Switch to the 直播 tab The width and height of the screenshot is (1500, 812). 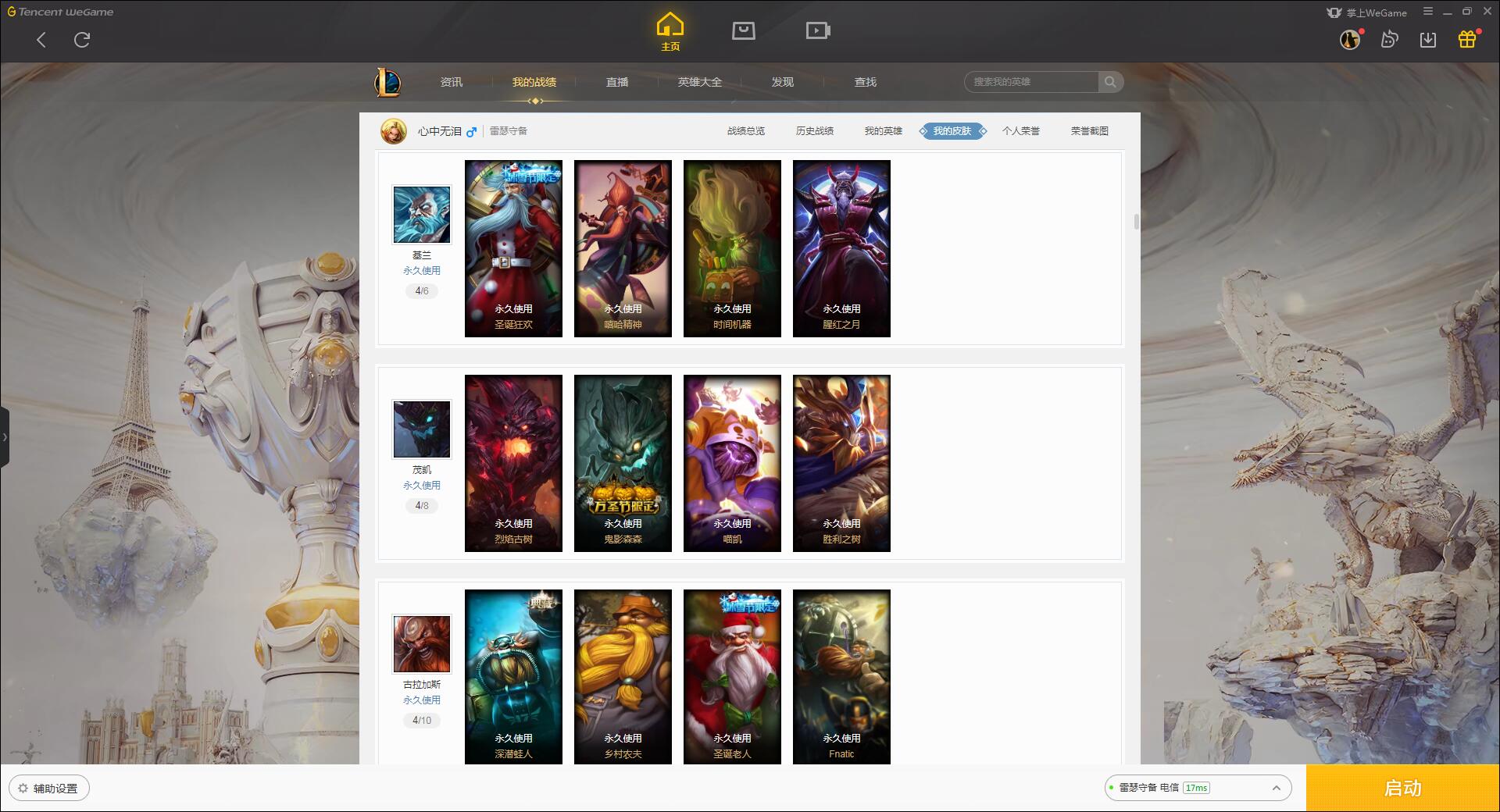tap(617, 82)
